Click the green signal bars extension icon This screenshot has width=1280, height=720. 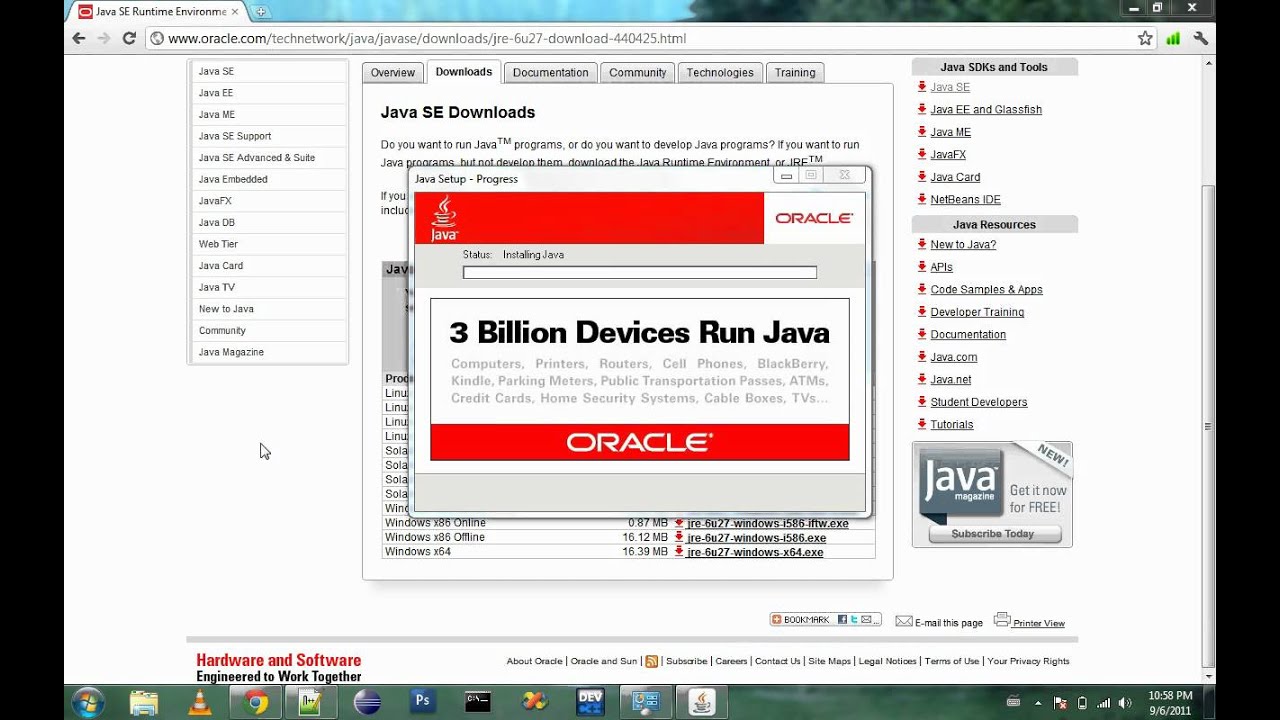pyautogui.click(x=1173, y=38)
